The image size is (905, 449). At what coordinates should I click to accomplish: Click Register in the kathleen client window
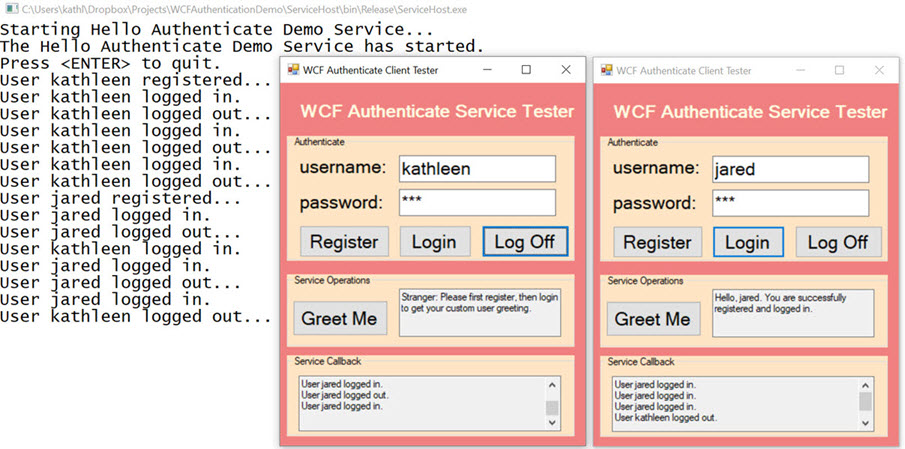[344, 242]
